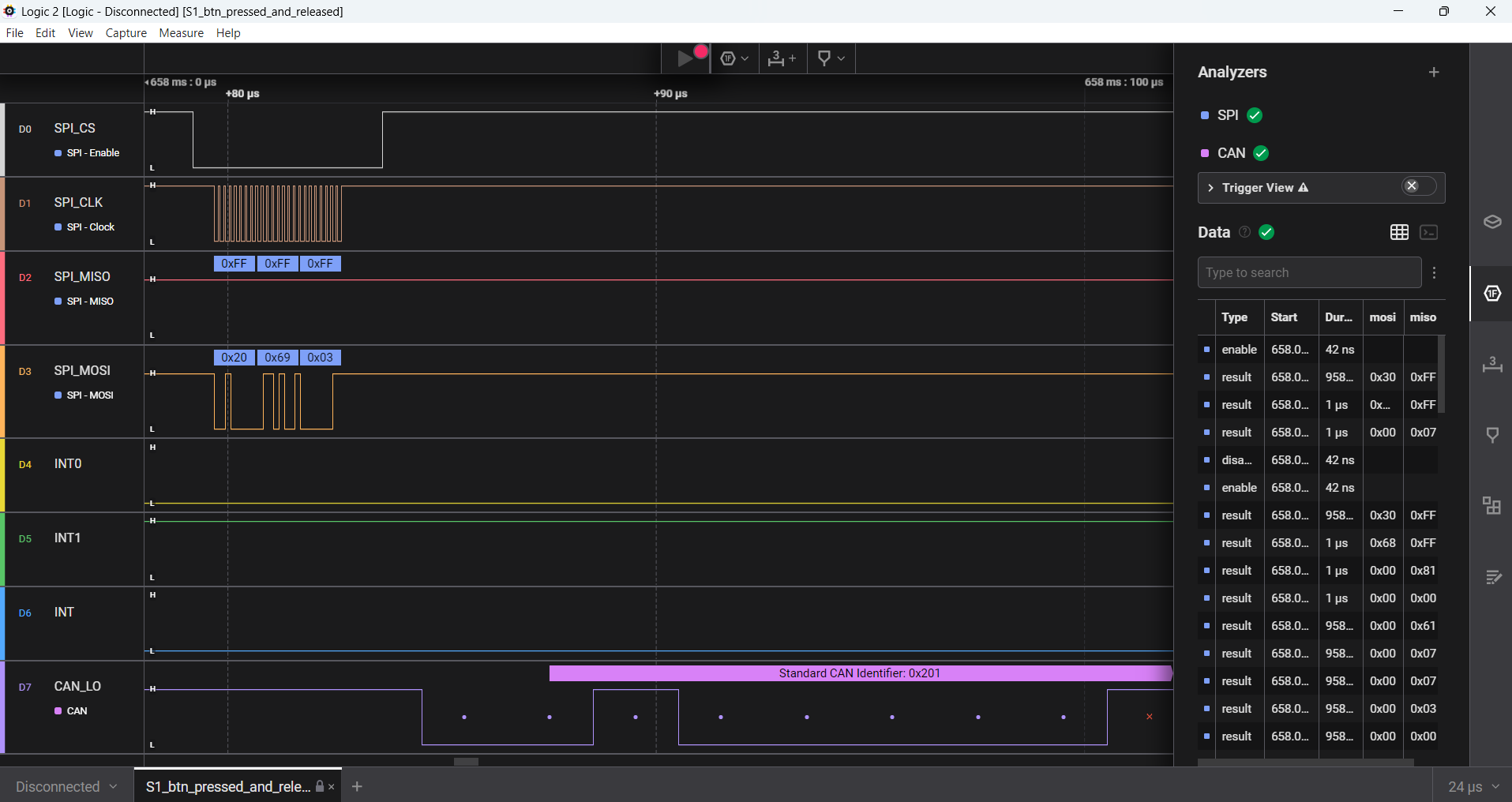Add a timing measurement marker pair
Viewport: 1512px width, 802px height.
[782, 58]
